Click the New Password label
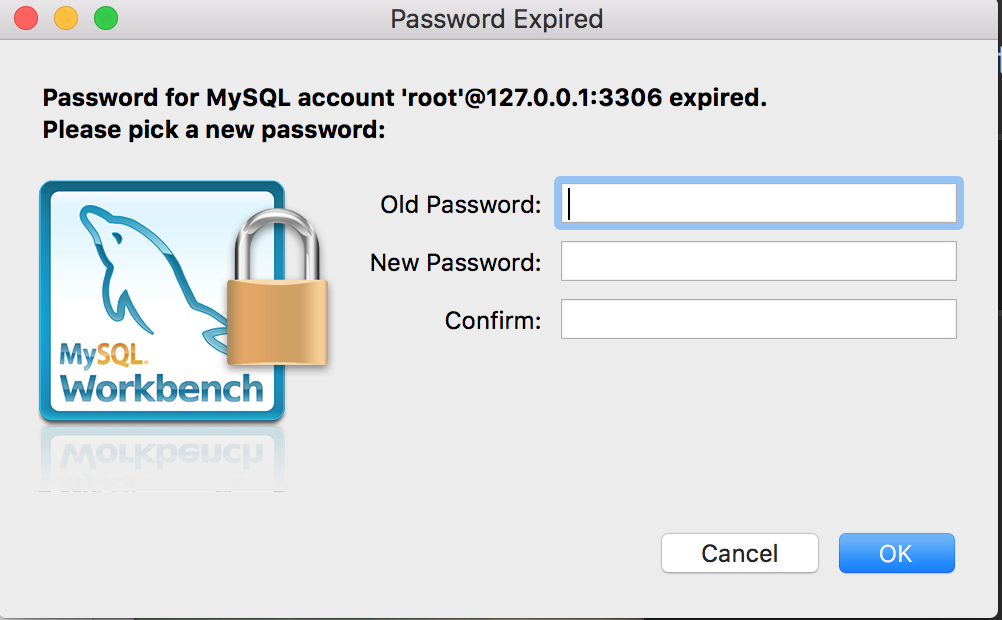The width and height of the screenshot is (1002, 620). (x=456, y=262)
